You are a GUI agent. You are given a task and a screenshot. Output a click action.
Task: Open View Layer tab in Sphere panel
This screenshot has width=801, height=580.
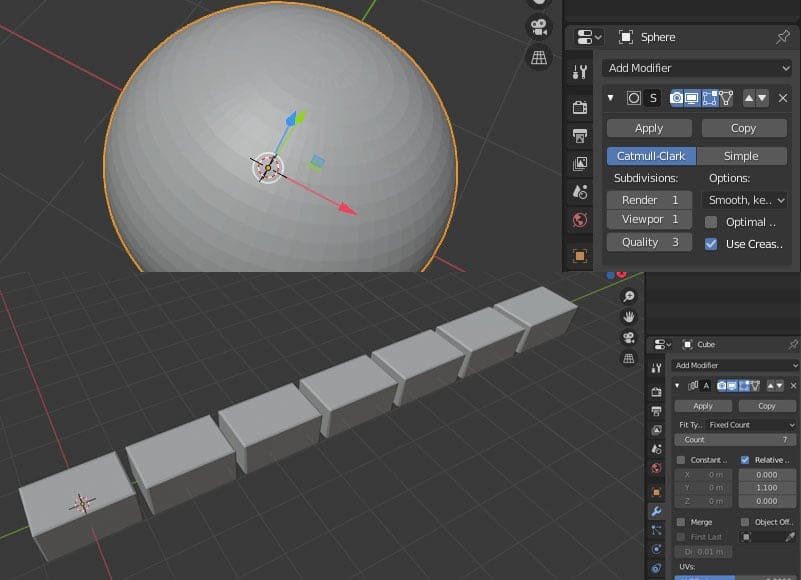(579, 164)
